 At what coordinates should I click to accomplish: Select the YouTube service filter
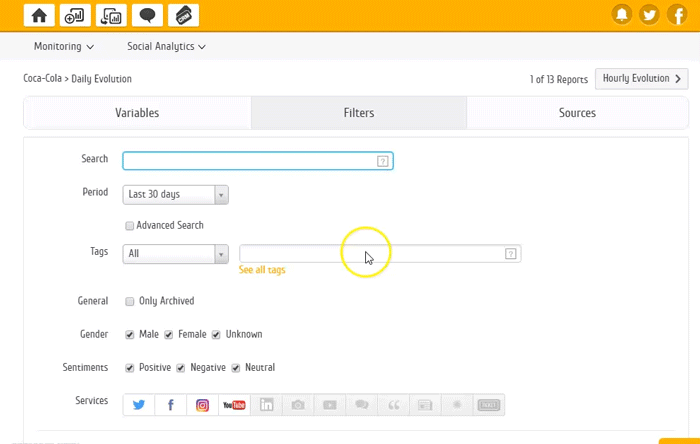[x=234, y=405]
